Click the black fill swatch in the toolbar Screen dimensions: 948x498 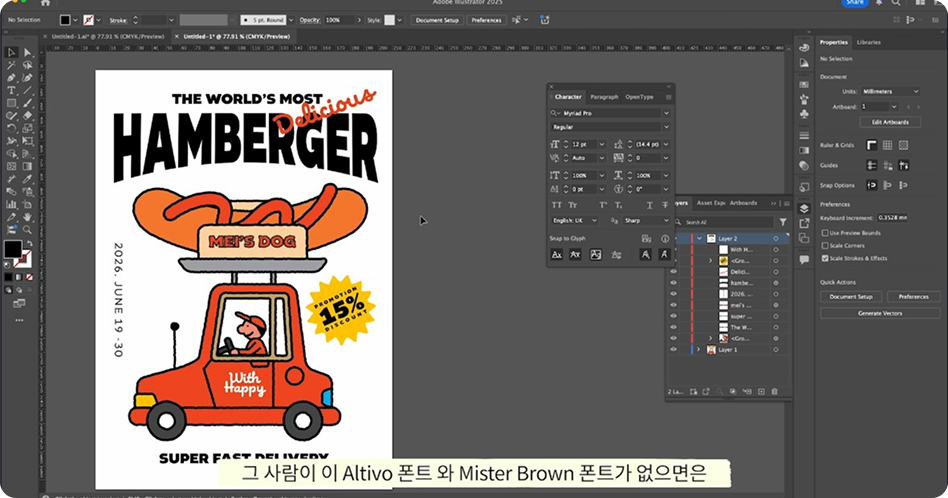point(12,248)
